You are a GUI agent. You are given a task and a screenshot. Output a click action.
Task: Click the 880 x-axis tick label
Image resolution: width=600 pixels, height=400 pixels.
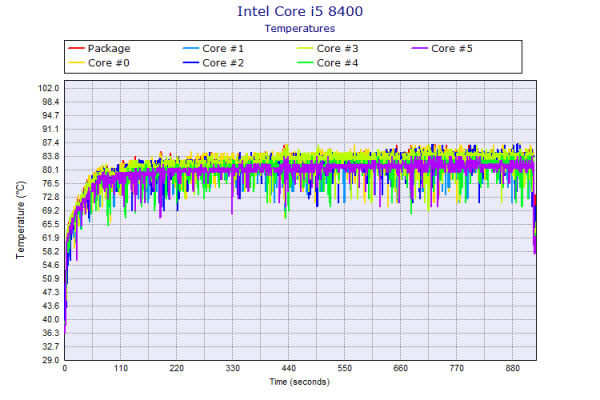coord(512,368)
